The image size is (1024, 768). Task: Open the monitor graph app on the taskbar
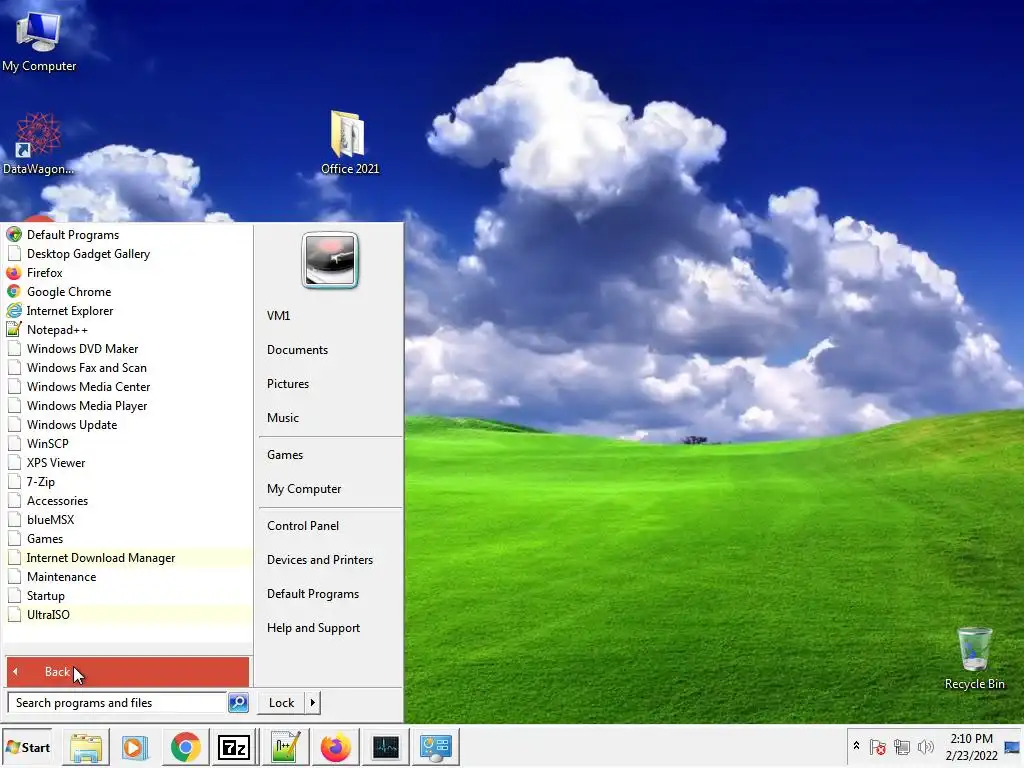(x=385, y=747)
